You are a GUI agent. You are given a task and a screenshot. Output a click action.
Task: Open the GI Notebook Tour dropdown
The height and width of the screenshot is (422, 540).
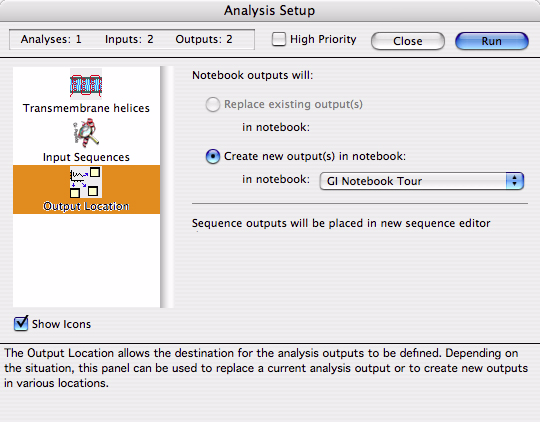pyautogui.click(x=422, y=181)
